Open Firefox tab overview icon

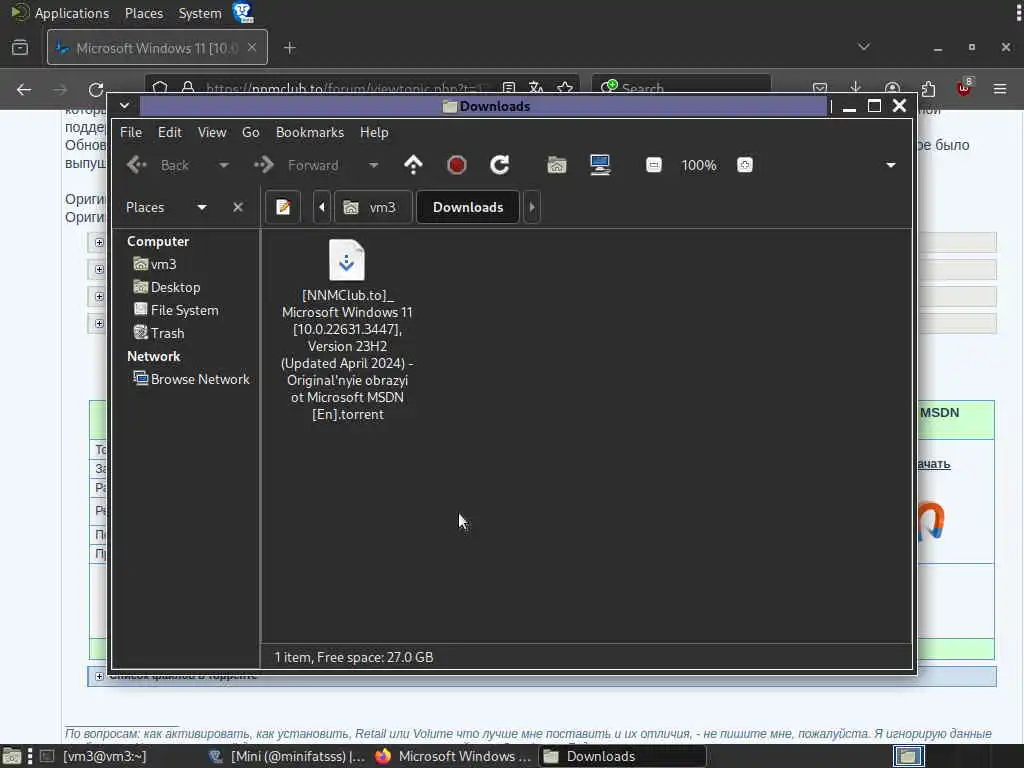tap(20, 48)
